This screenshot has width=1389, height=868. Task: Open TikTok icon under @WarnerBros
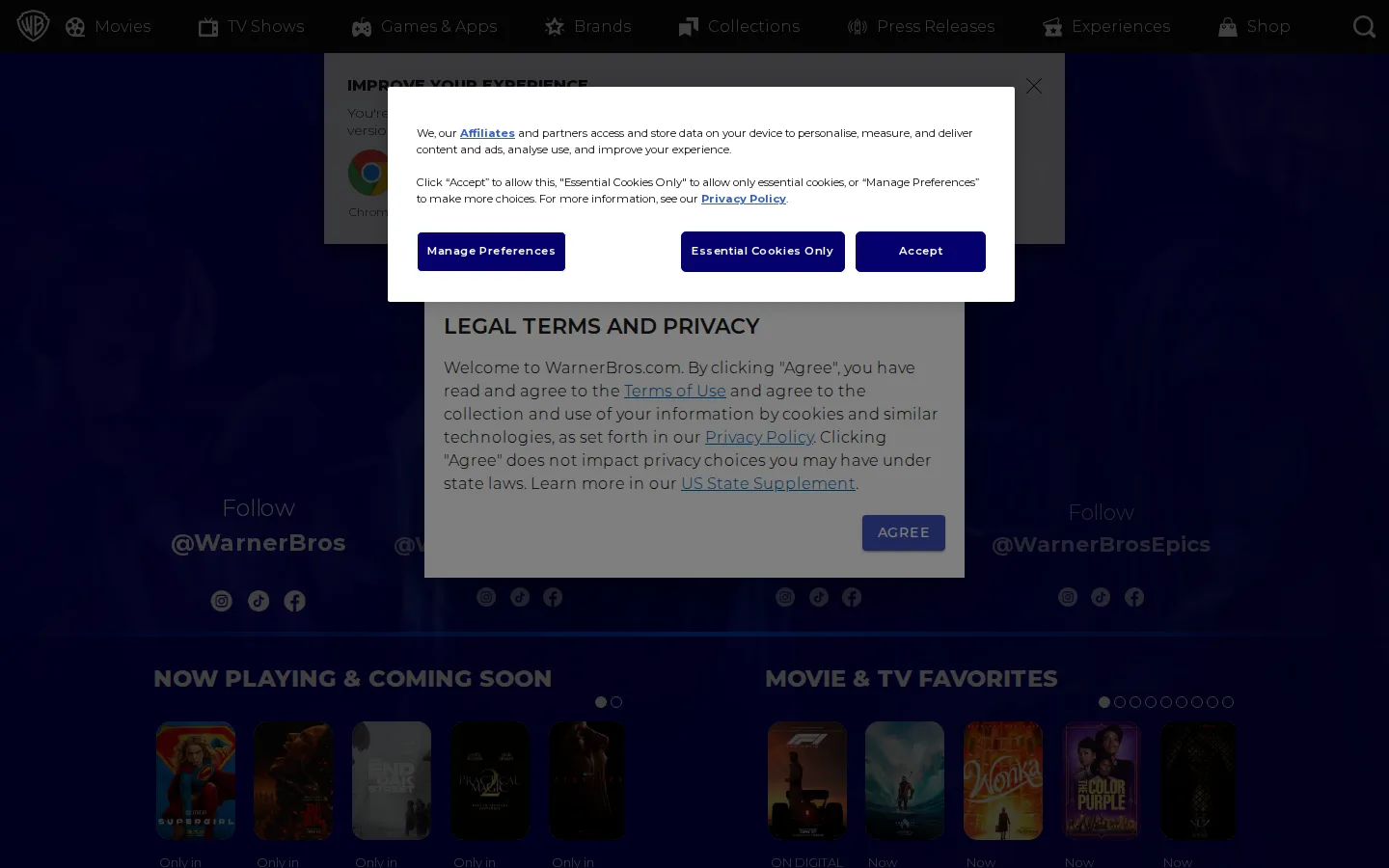click(x=259, y=601)
